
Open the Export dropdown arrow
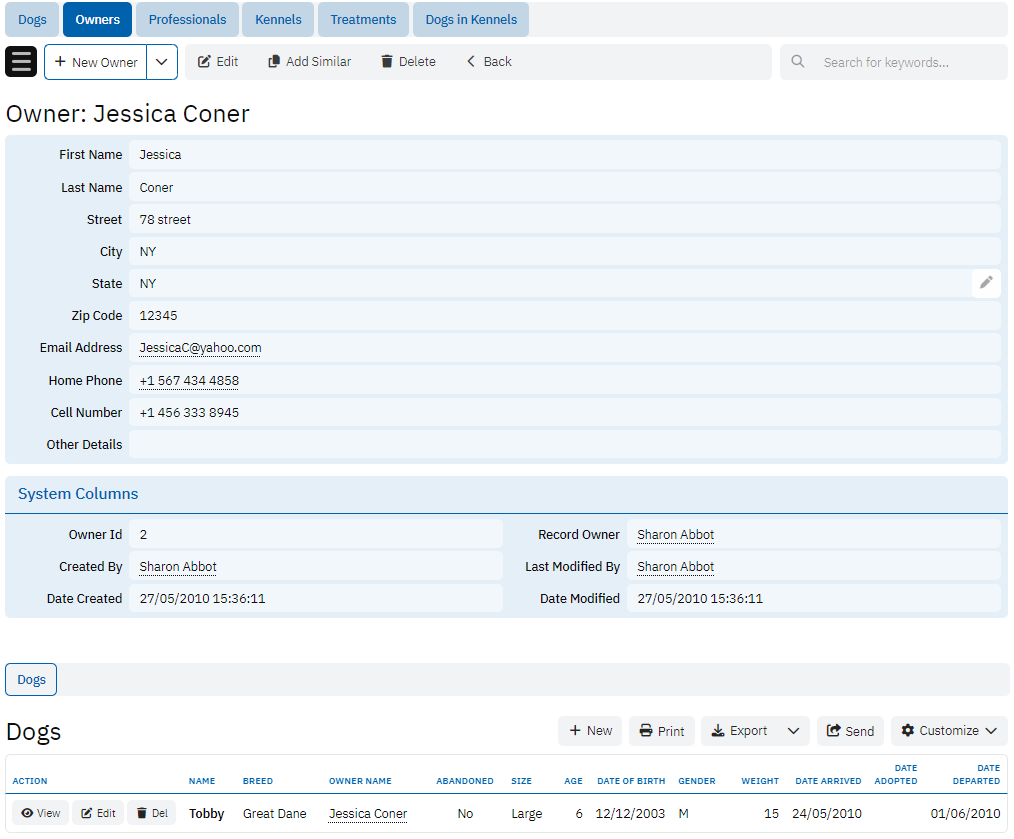(793, 731)
